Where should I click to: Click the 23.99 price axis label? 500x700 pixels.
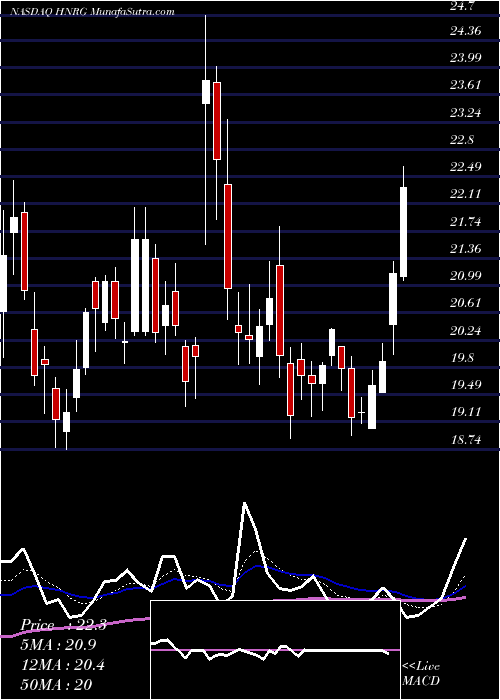[x=465, y=58]
